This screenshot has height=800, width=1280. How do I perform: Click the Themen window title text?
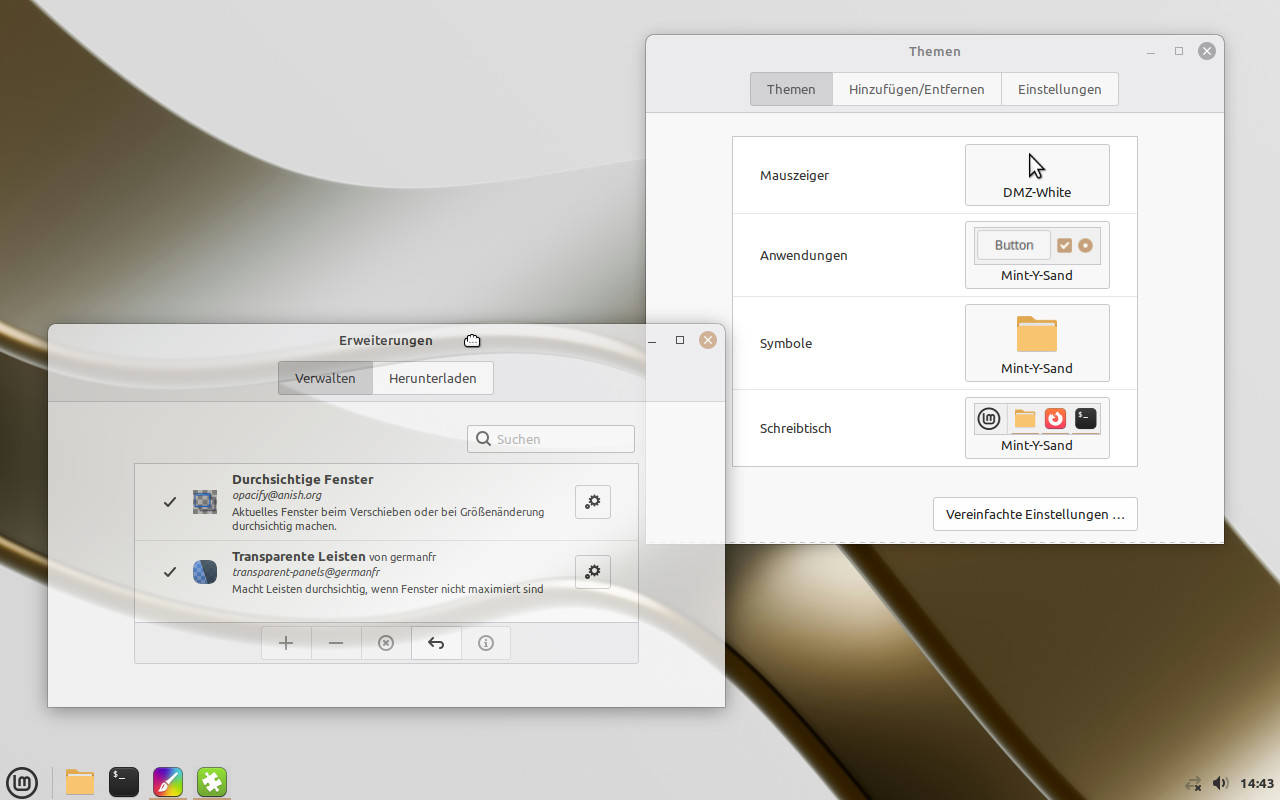coord(935,52)
